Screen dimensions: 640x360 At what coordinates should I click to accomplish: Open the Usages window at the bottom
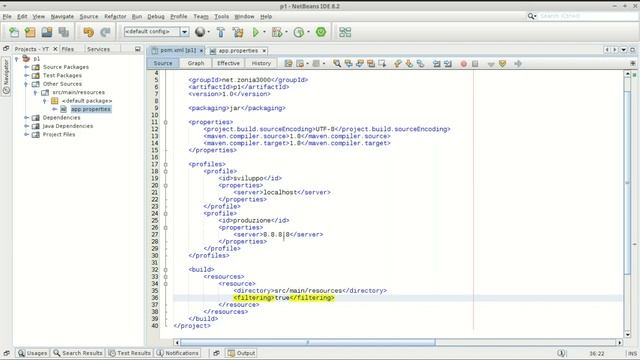tap(33, 353)
